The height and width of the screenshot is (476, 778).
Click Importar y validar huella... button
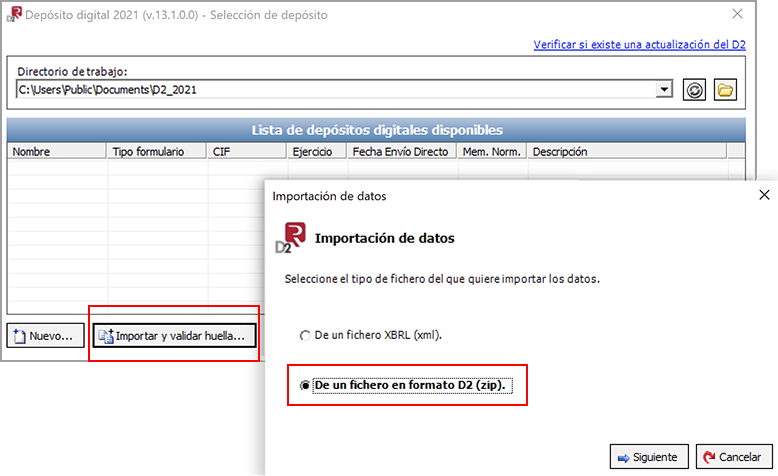(174, 336)
